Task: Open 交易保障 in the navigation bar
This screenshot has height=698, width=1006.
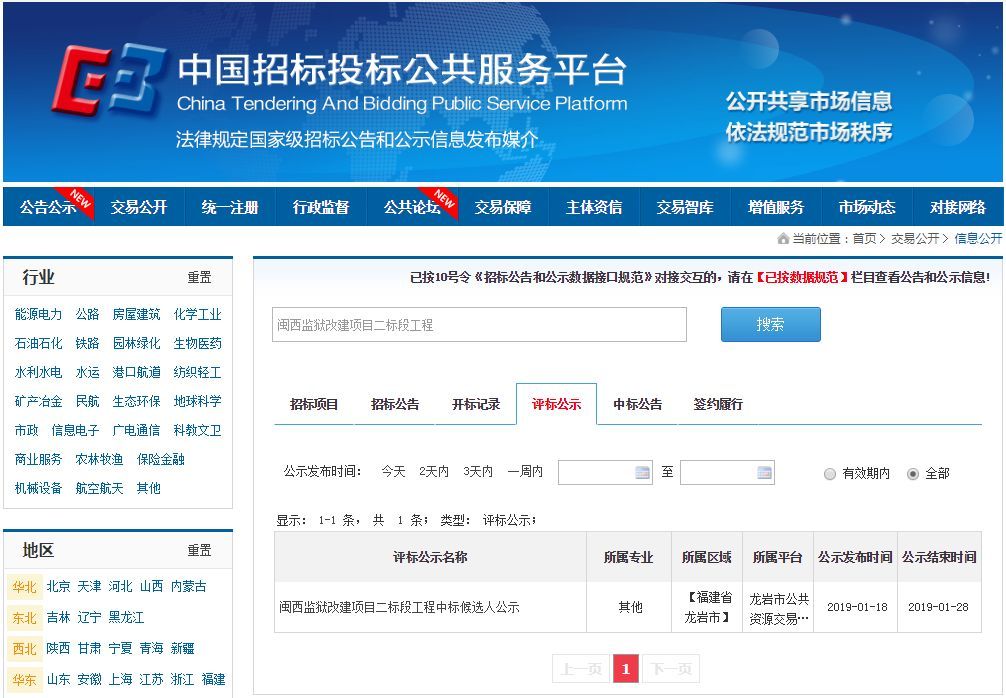Action: click(x=503, y=207)
